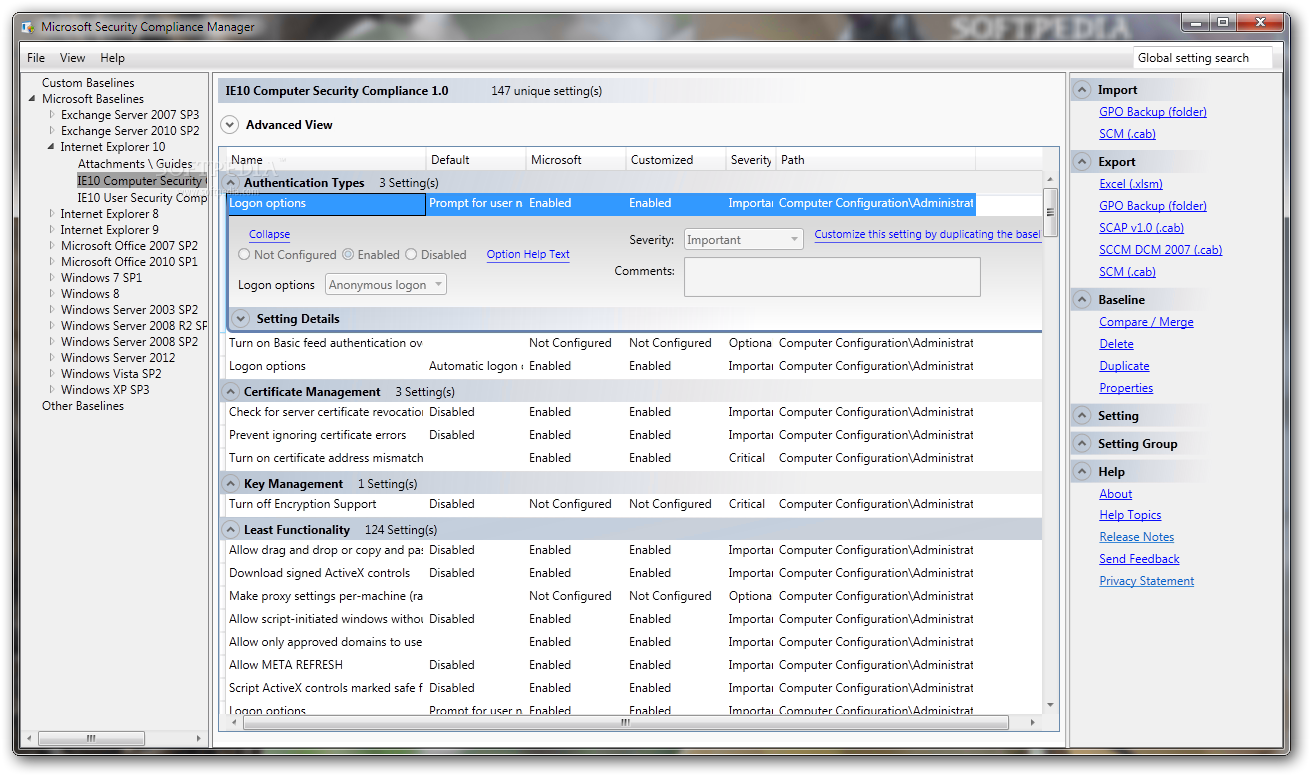Screen dimensions: 1311x776
Task: Click Customize this setting by duplicating link
Action: click(927, 235)
